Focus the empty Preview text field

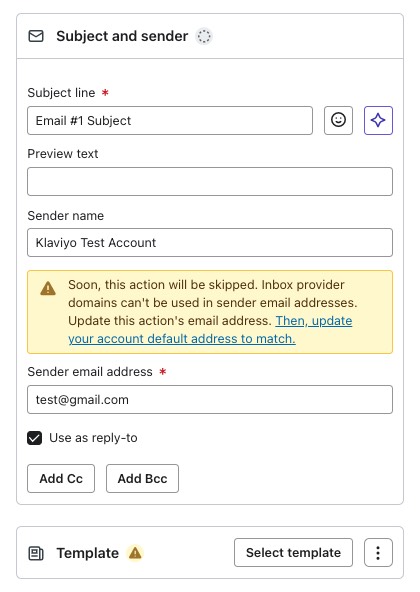[210, 182]
